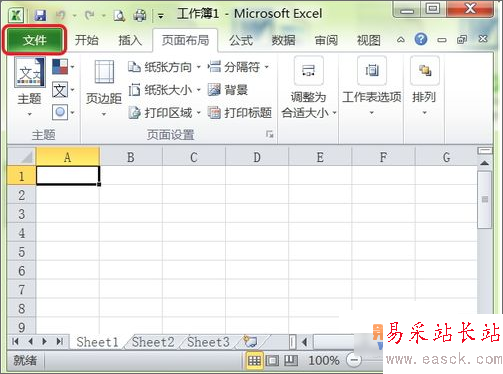Viewport: 503px width, 374px height.
Task: Go to next sheet navigation arrow
Action: [45, 341]
